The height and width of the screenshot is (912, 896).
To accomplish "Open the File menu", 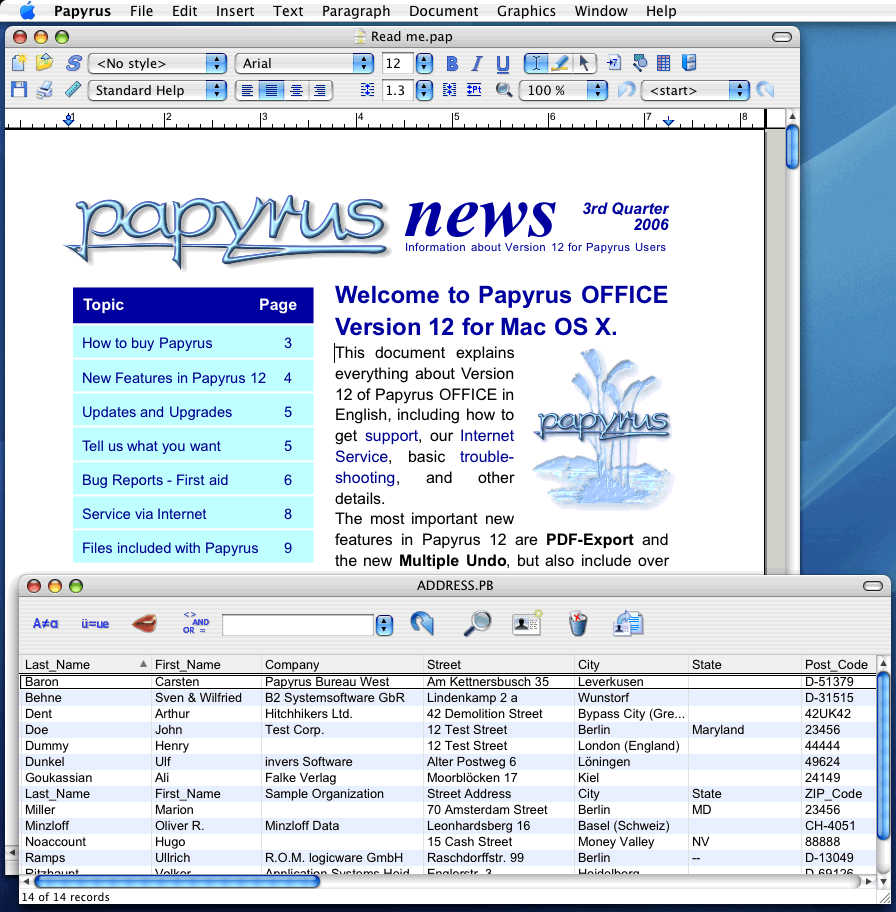I will pos(141,11).
